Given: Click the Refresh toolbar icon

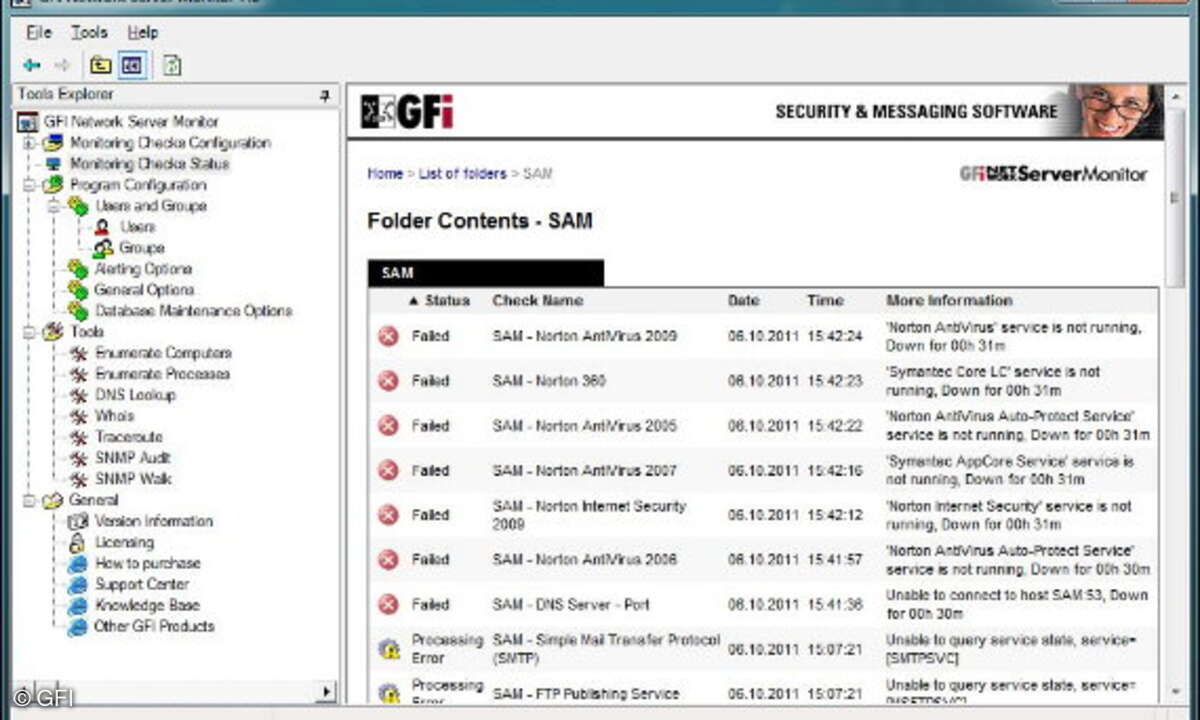Looking at the screenshot, I should [x=172, y=66].
